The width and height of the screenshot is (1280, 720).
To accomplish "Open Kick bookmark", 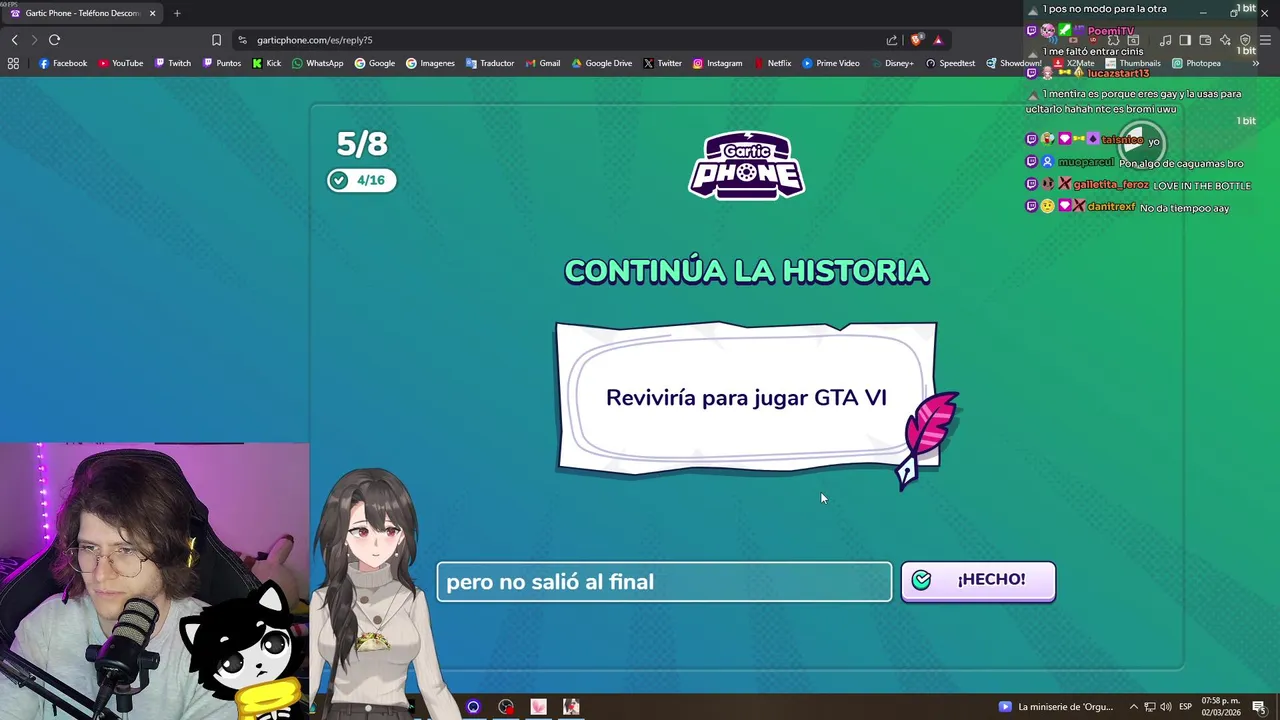I will point(267,63).
